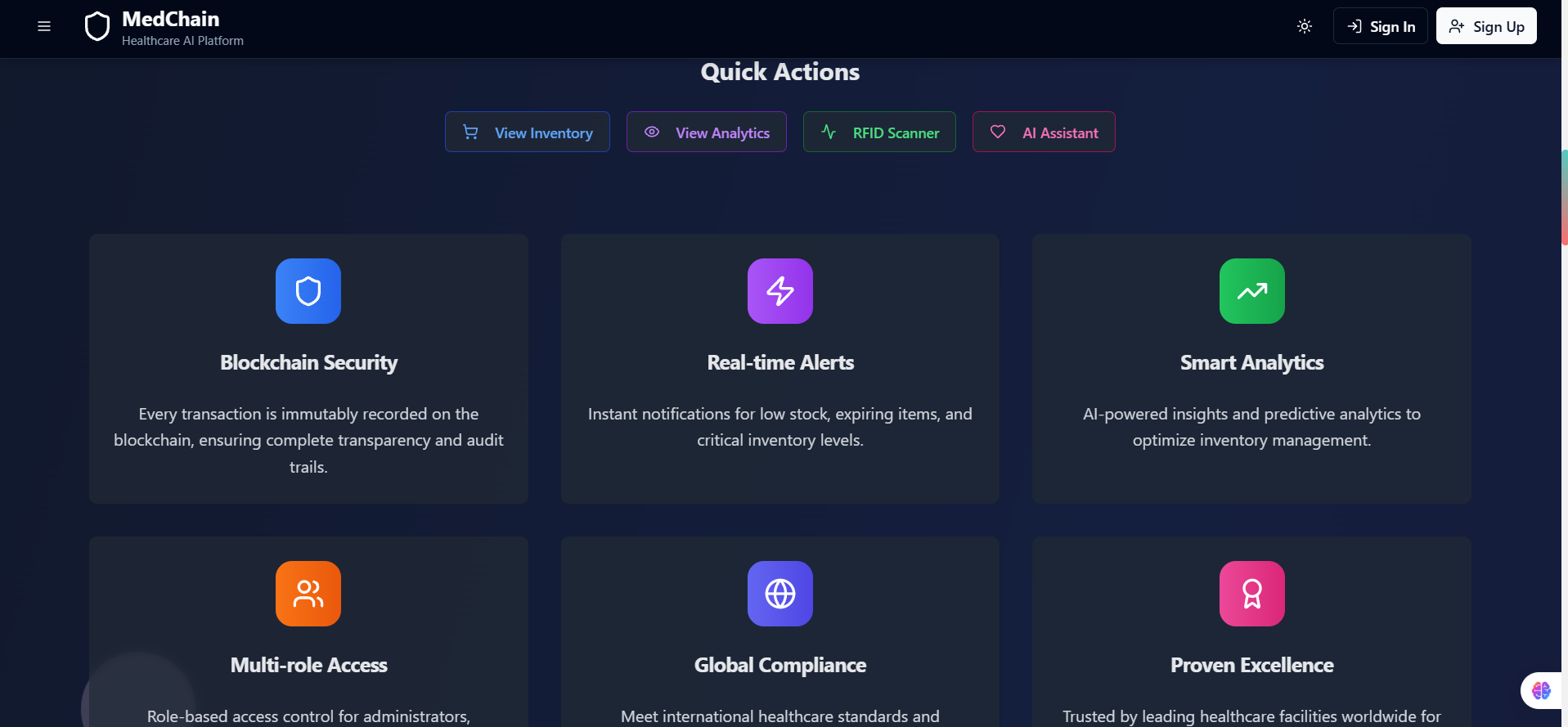Click the Sign In button
The width and height of the screenshot is (1568, 727).
pyautogui.click(x=1381, y=26)
